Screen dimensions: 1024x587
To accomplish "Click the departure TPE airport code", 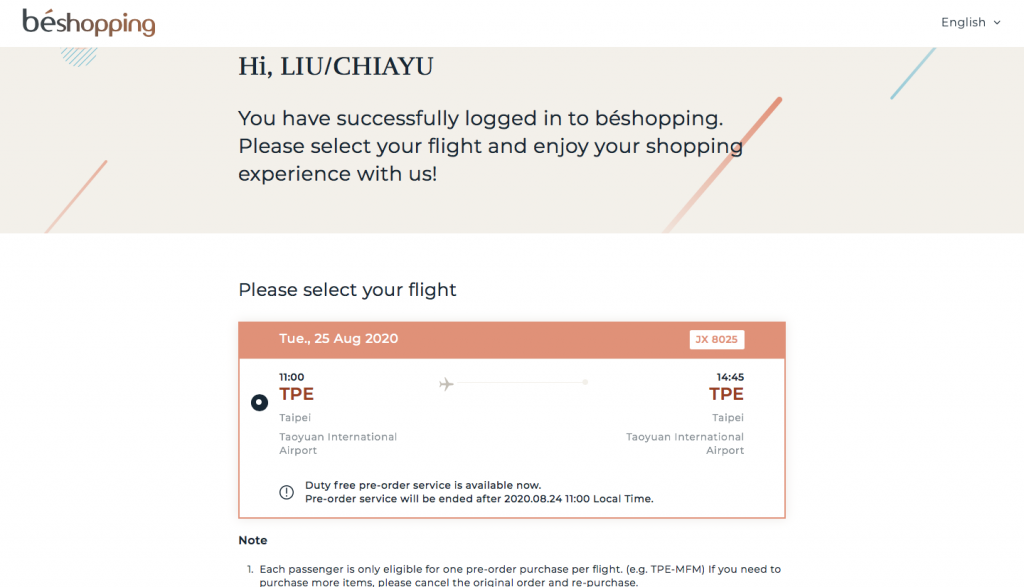I will pos(296,394).
